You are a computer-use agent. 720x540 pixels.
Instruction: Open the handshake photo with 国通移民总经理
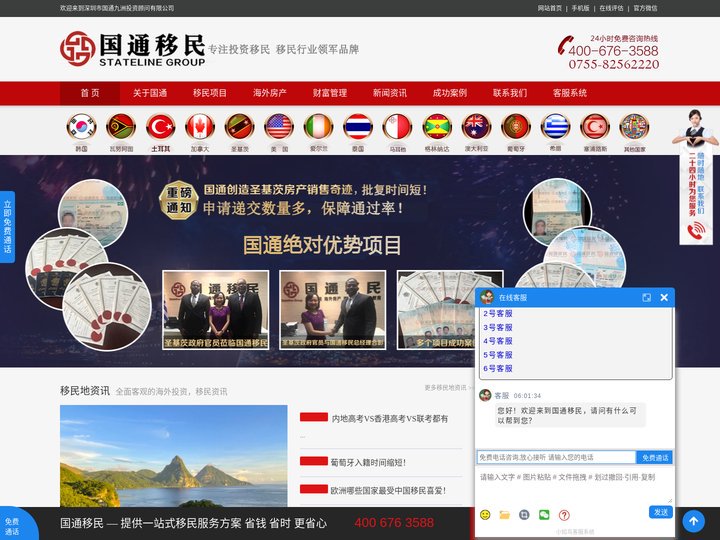tap(332, 310)
